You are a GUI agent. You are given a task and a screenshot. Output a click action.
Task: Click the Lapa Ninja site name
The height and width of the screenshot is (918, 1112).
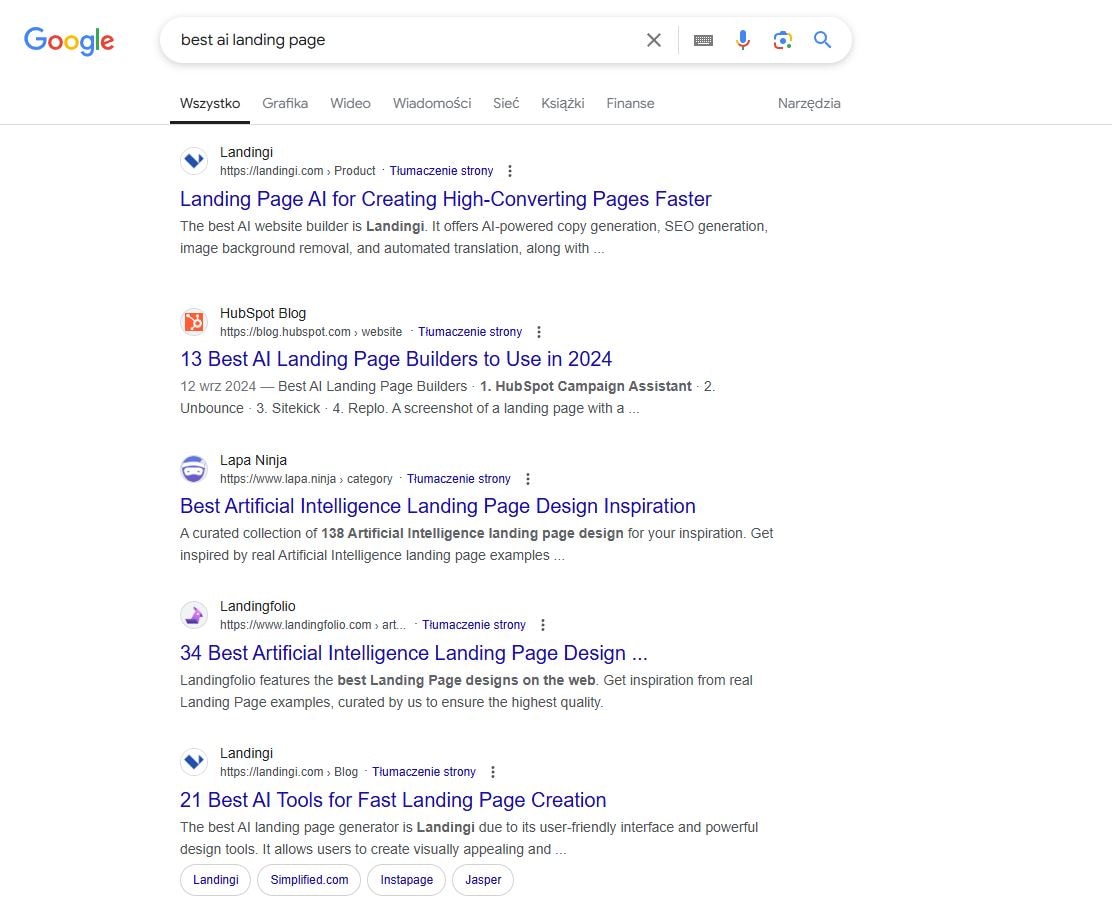(x=253, y=460)
